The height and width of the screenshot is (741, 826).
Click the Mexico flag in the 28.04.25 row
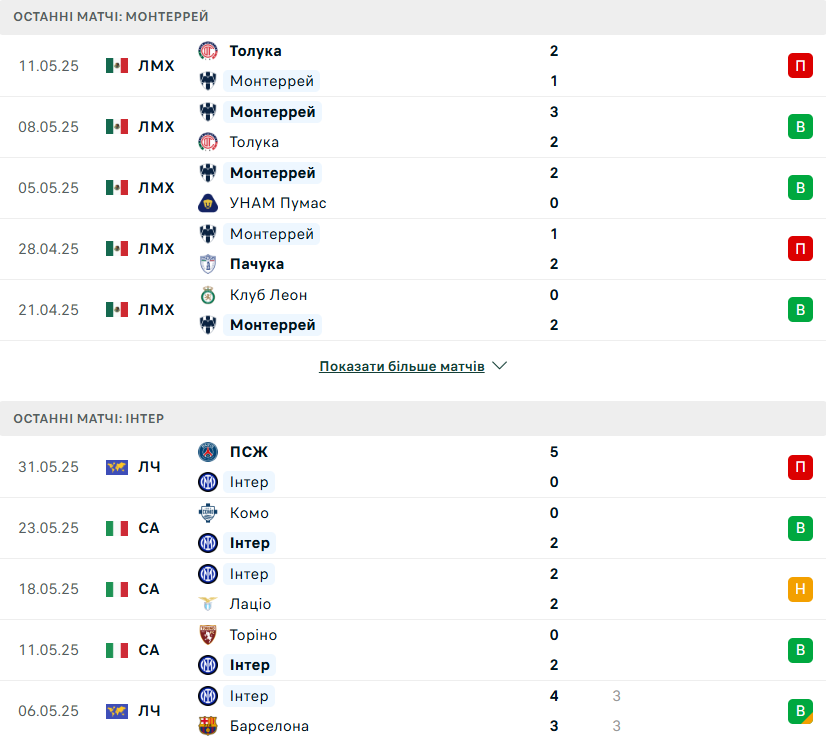(116, 249)
